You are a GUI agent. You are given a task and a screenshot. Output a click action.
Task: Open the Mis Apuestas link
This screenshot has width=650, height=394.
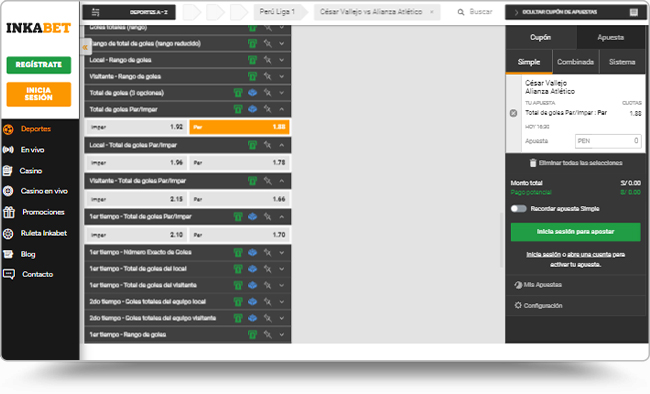(542, 285)
